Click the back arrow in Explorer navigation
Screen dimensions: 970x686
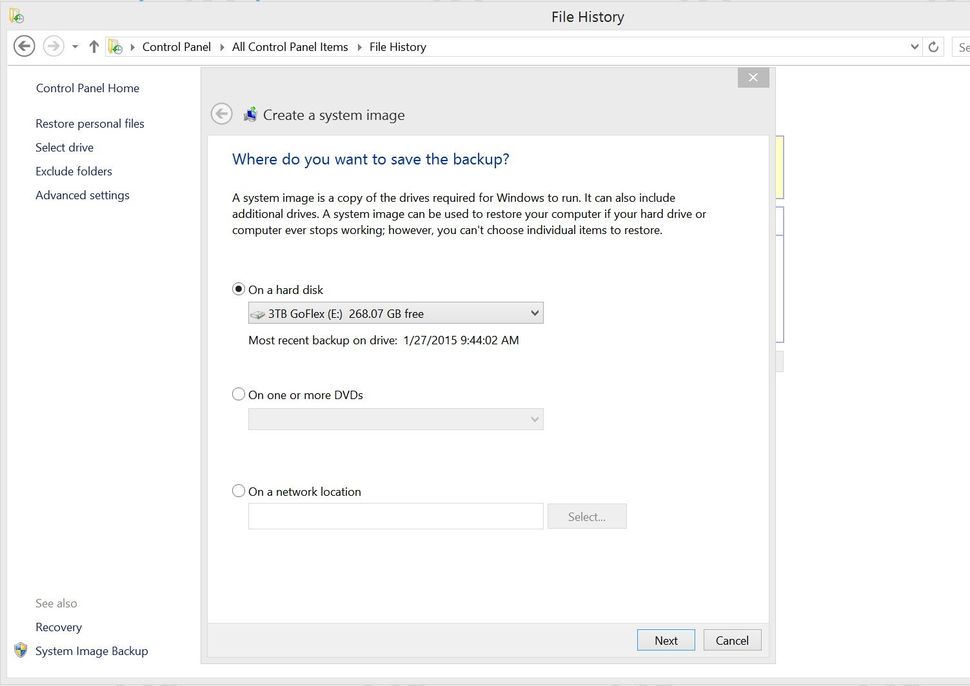coord(24,46)
